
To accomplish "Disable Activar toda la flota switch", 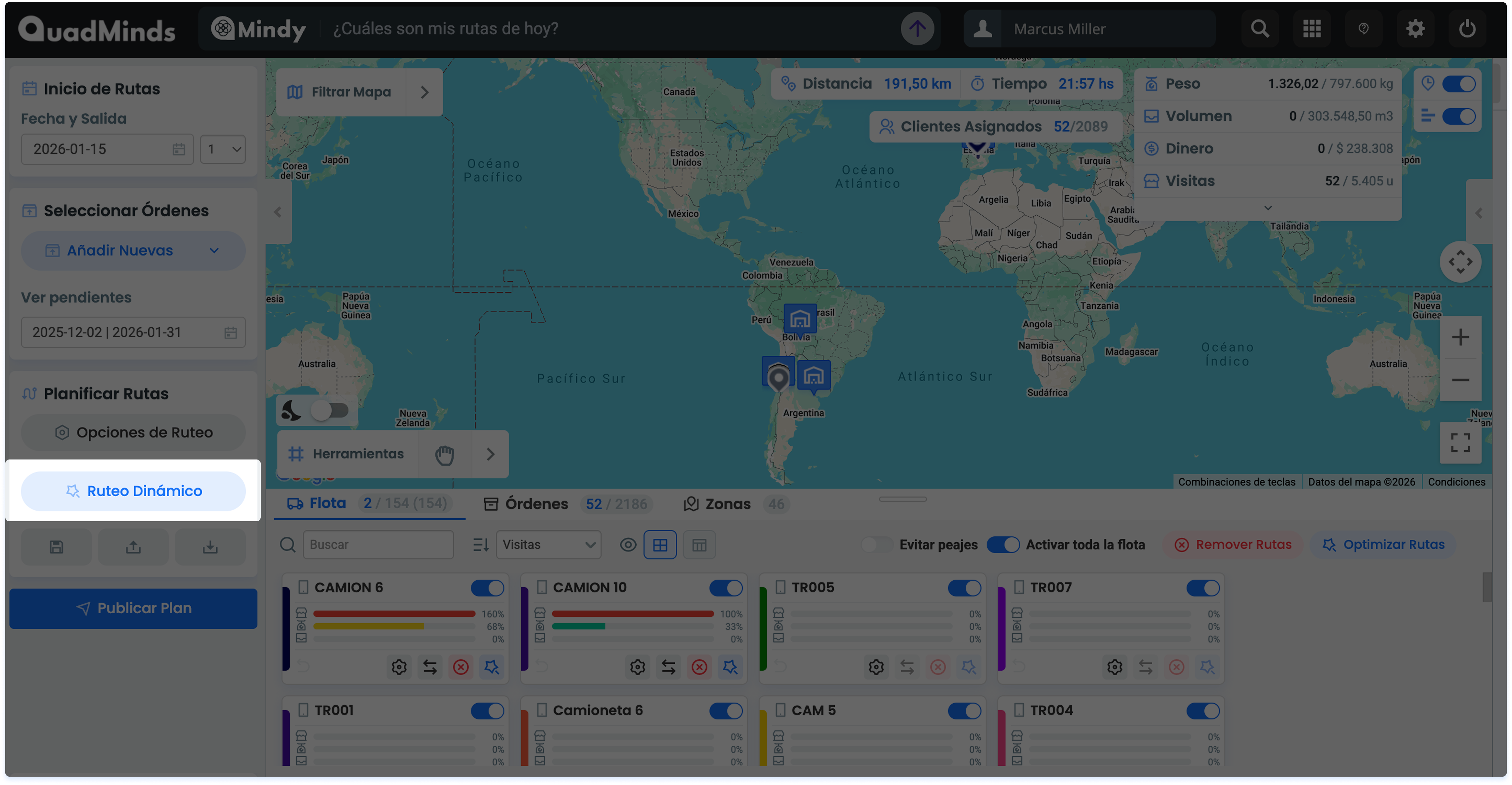I will [x=1003, y=545].
